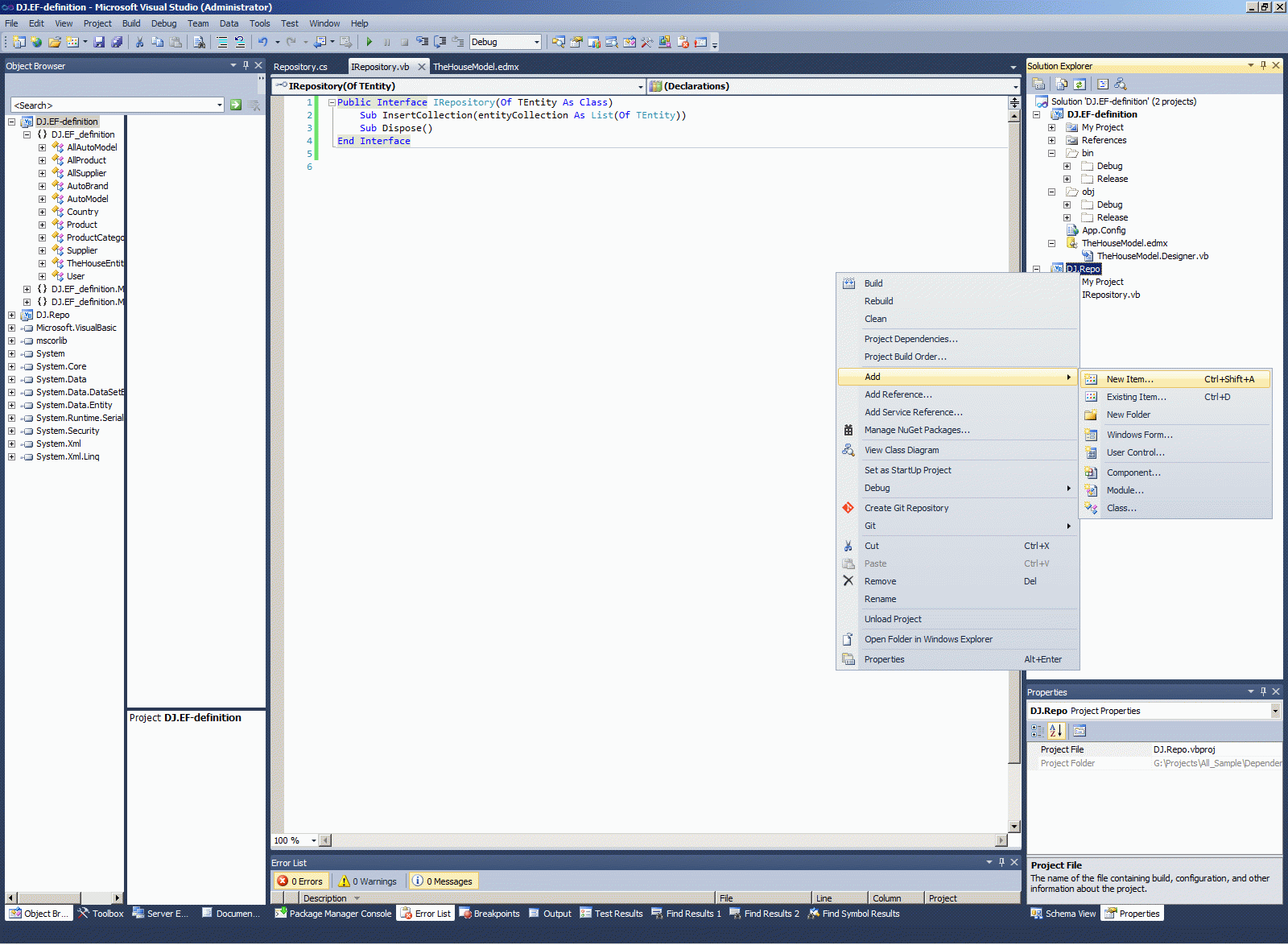Screen dimensions: 1288x945
Task: Click the Alphabetical sort icon in Properties
Action: [x=1056, y=731]
